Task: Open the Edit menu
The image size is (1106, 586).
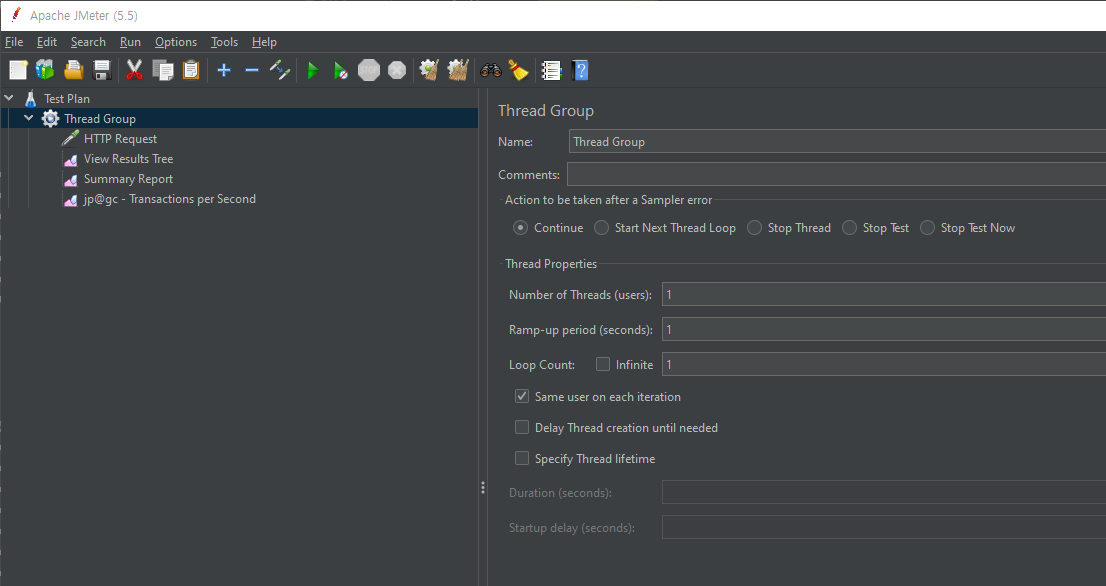Action: pos(47,42)
